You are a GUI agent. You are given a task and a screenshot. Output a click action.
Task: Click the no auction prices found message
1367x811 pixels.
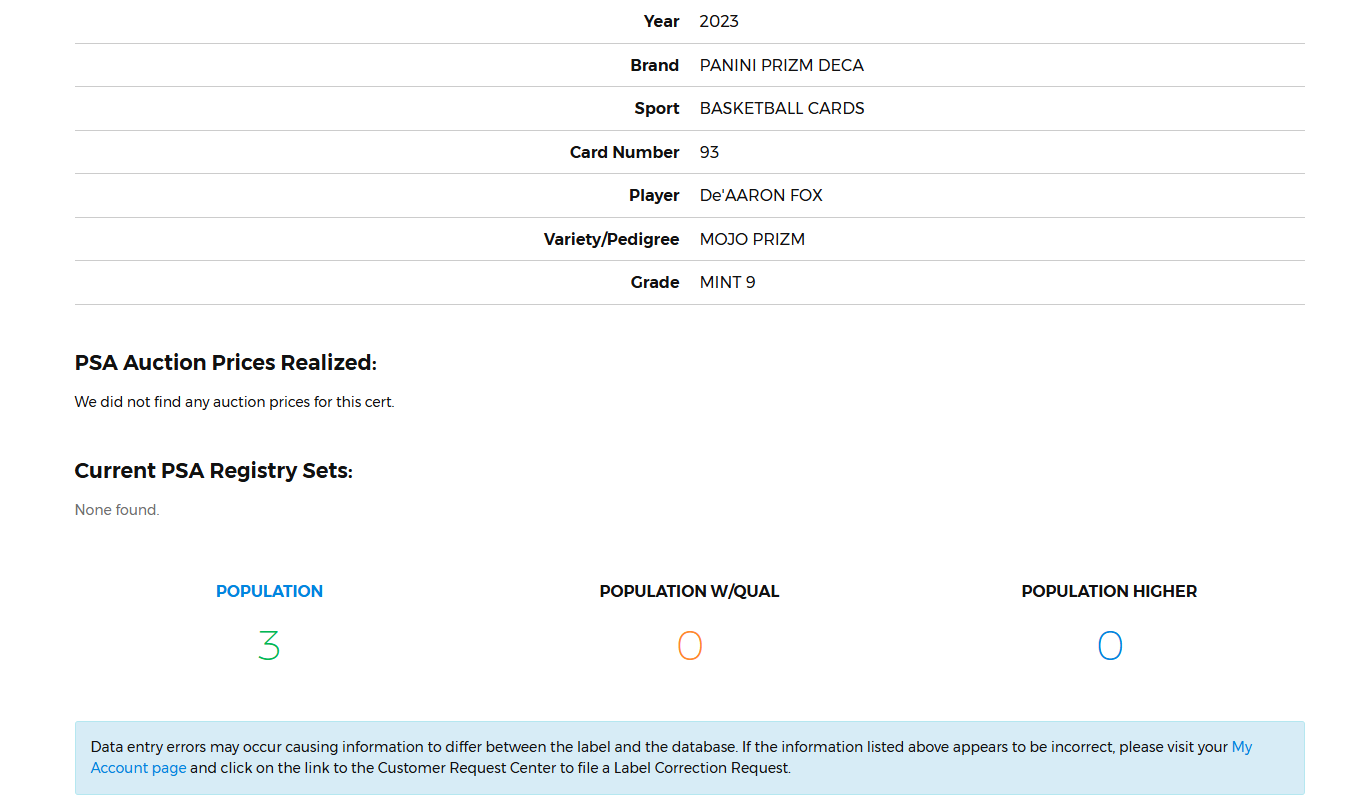[x=235, y=402]
